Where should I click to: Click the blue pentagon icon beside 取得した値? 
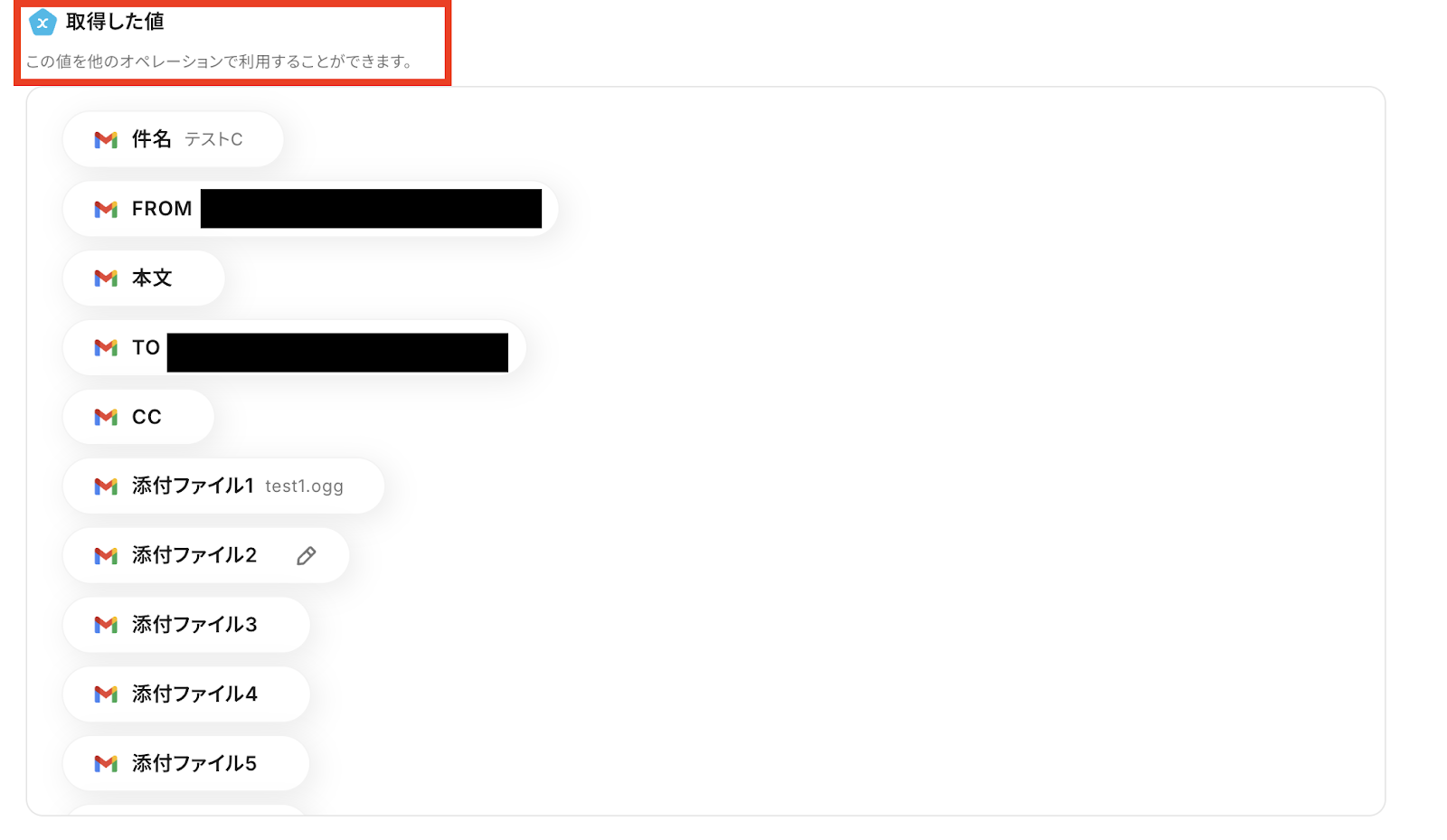point(43,23)
